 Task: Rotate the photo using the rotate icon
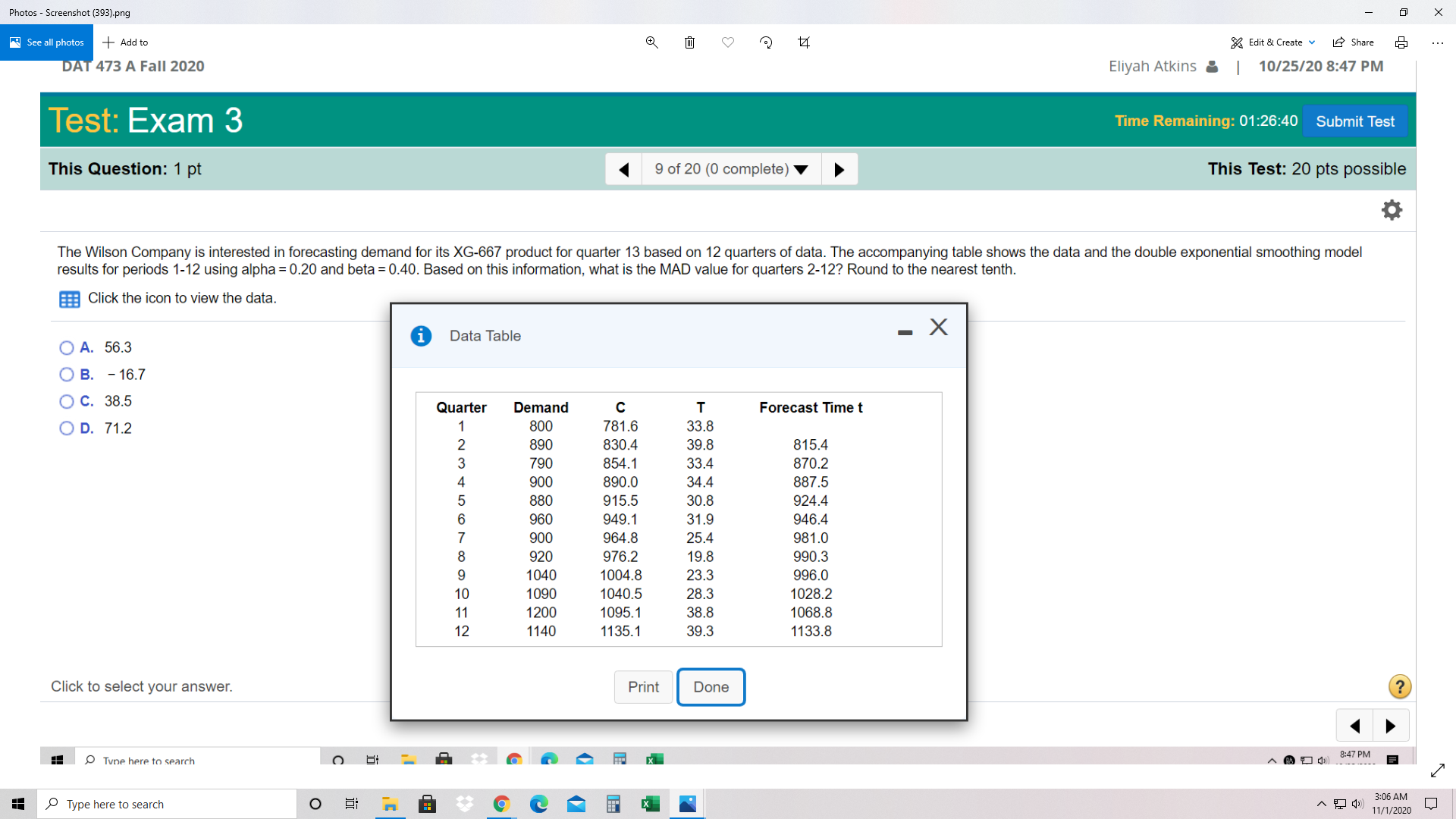point(766,42)
